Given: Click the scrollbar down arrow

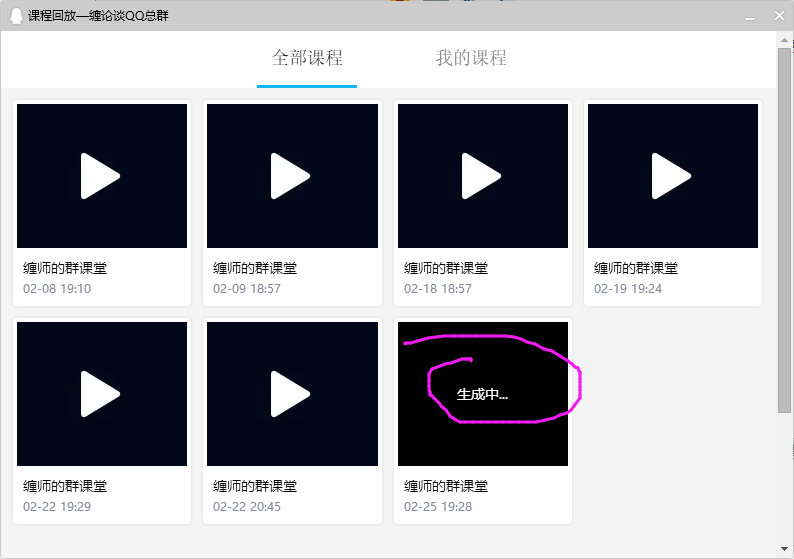Looking at the screenshot, I should 784,549.
